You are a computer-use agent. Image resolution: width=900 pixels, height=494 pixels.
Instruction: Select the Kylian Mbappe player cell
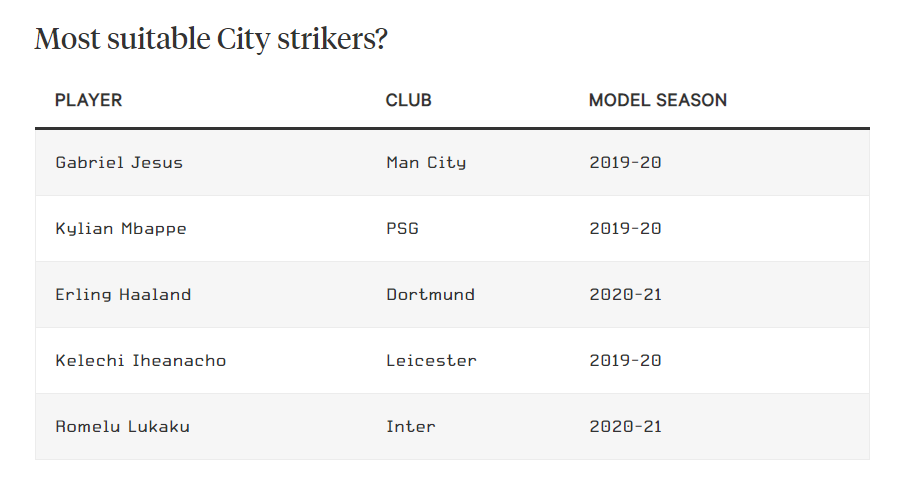(x=121, y=228)
